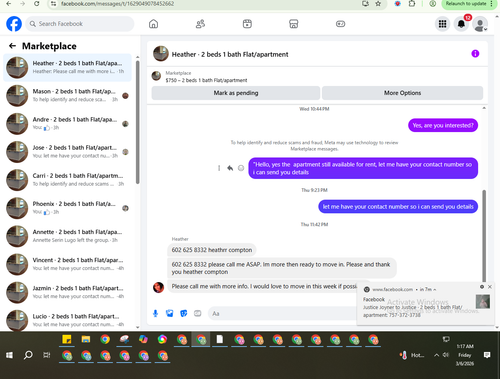This screenshot has width=500, height=379.
Task: Open the $750 Marketplace listing link
Action: coord(206,80)
